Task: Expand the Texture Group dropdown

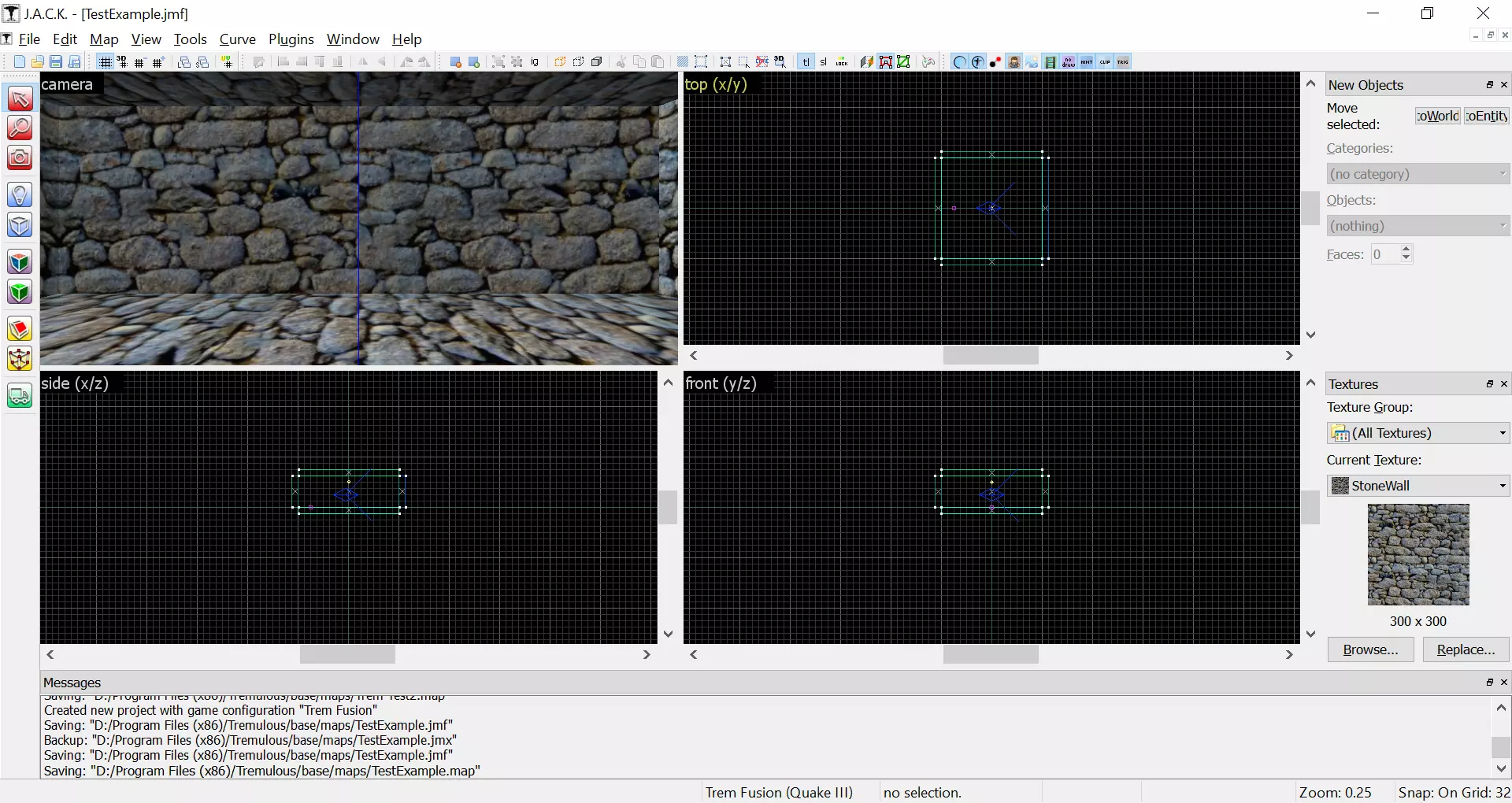Action: 1417,433
